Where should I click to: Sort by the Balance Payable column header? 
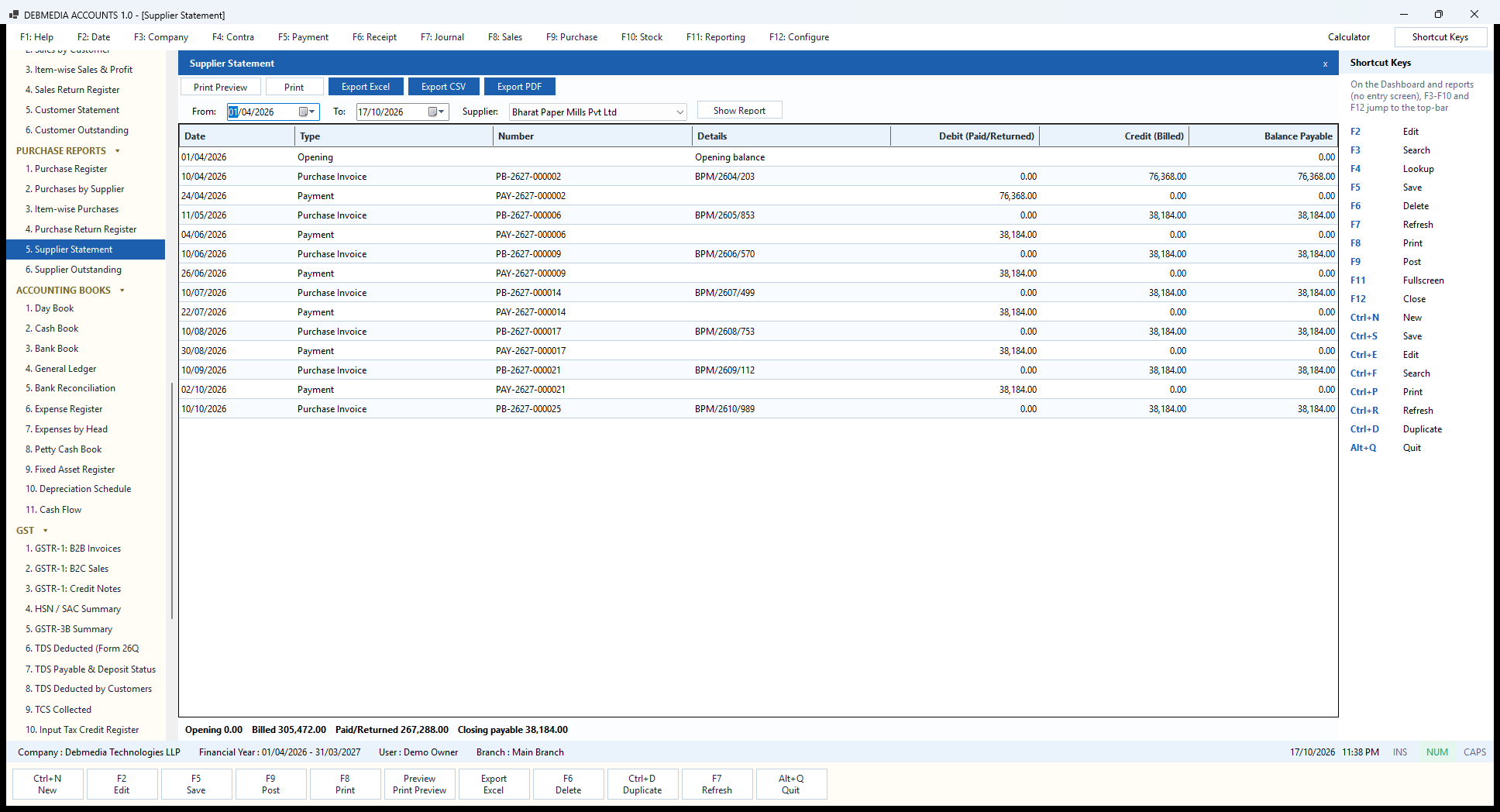click(x=1263, y=136)
